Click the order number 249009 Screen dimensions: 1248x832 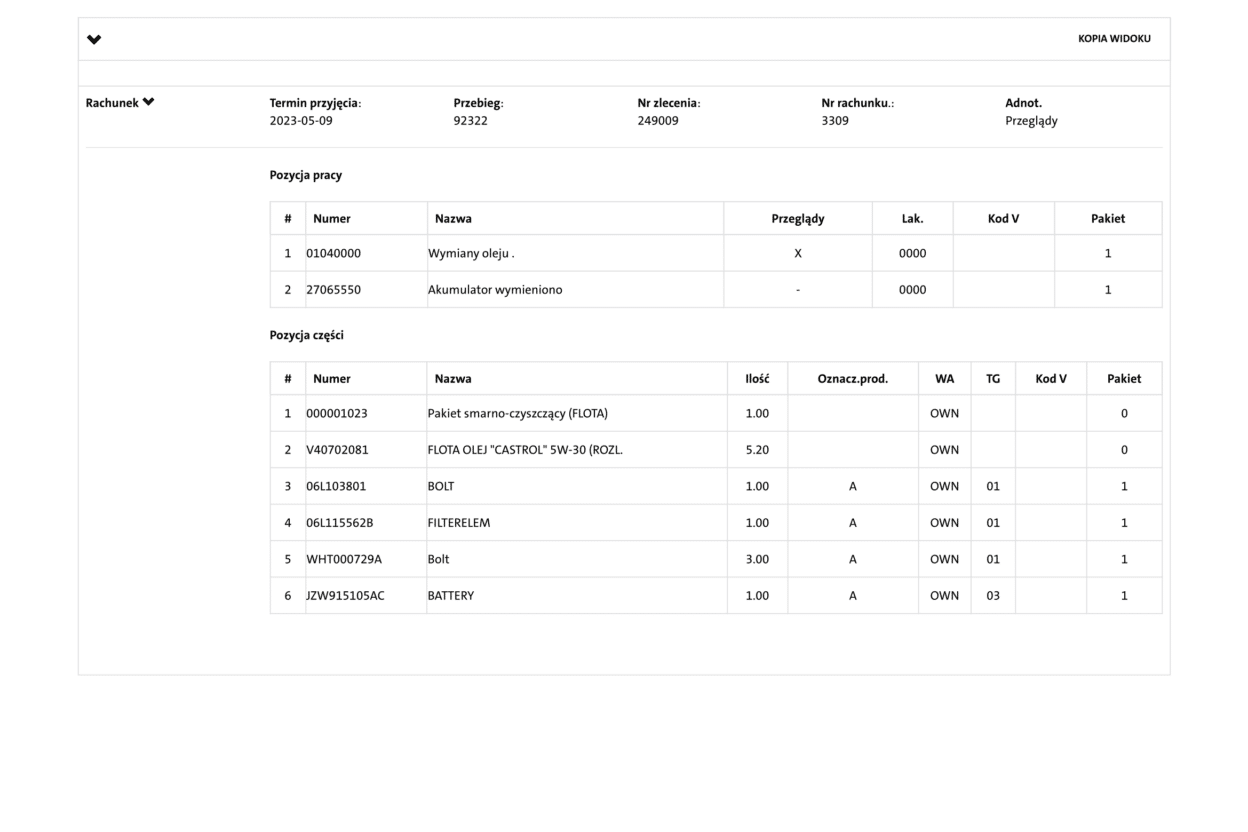658,121
